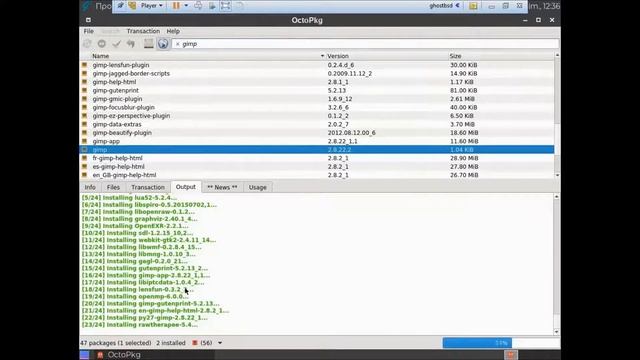Screen dimensions: 640x360
Task: Click the output pane scroll-down arrow
Action: point(556,332)
